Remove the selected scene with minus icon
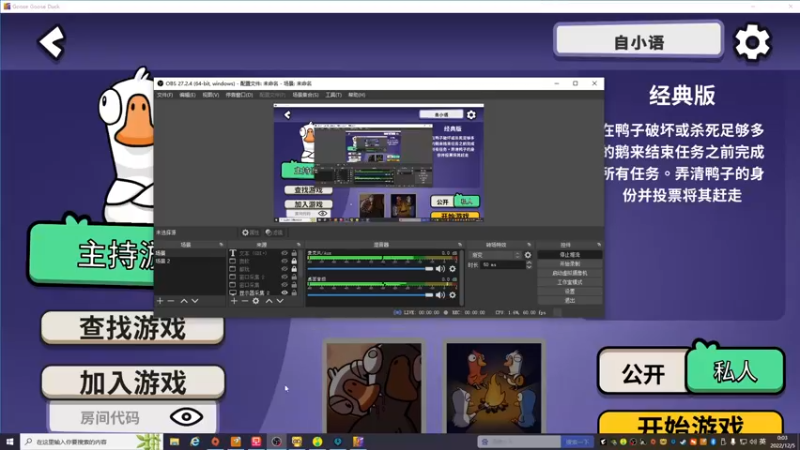800x450 pixels. pyautogui.click(x=171, y=301)
